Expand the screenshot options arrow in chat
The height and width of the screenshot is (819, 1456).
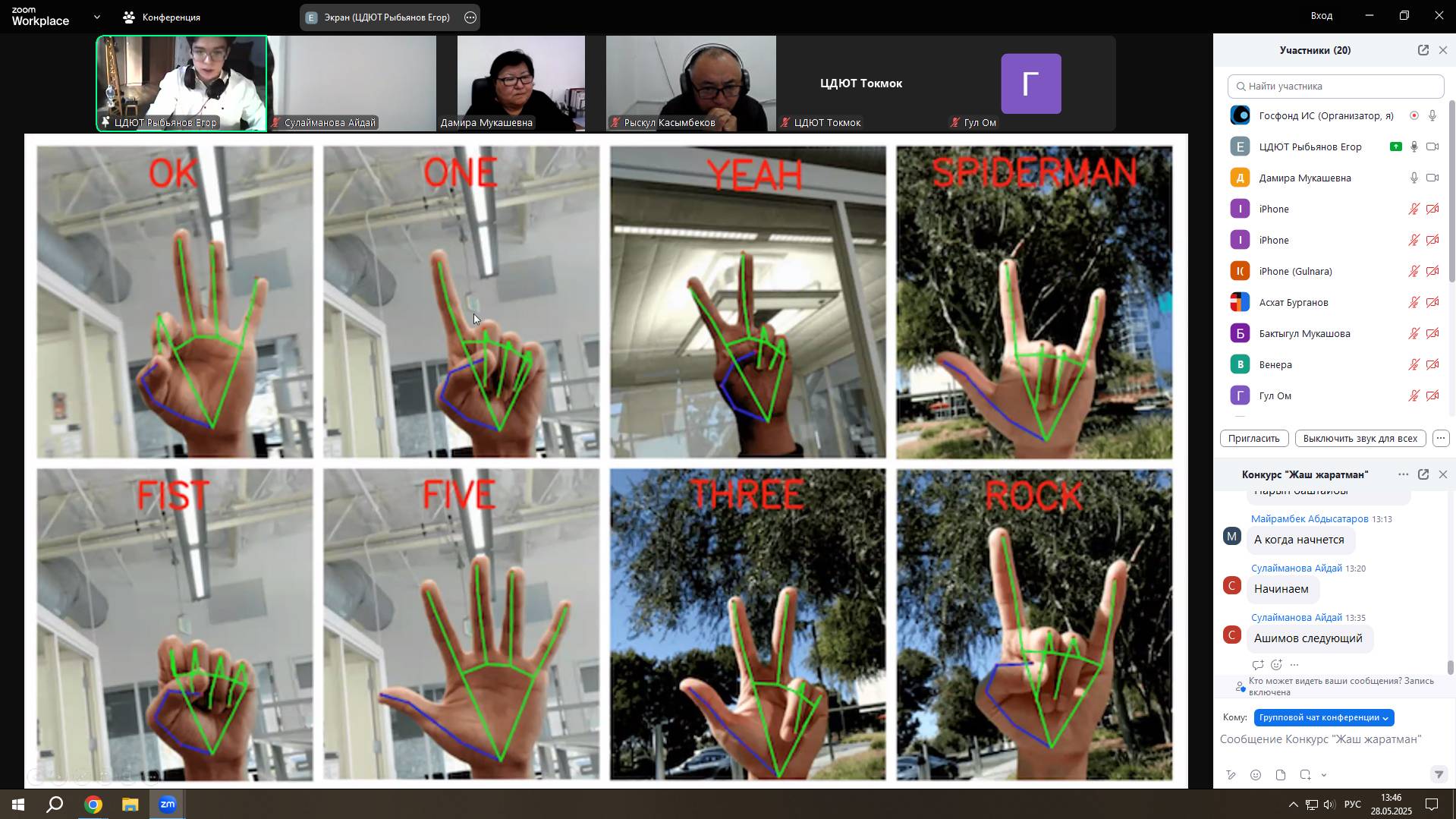click(x=1324, y=775)
